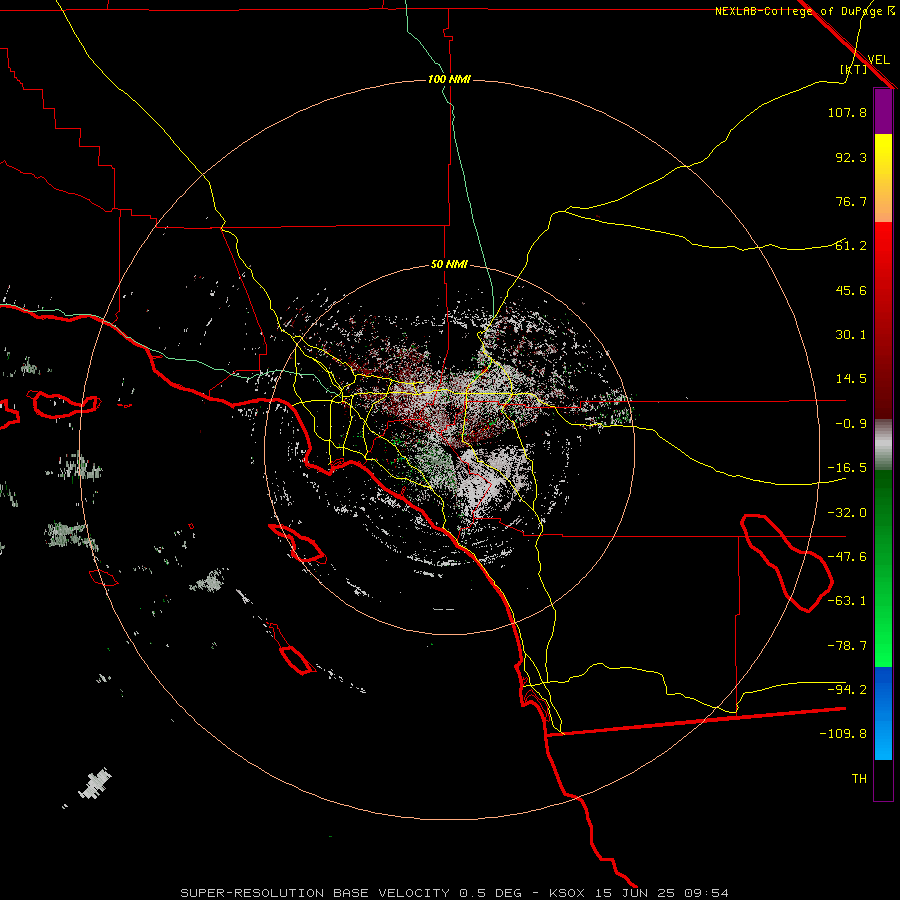Click the Salton Sea outline on the map
Viewport: 900px width, 900px height.
click(x=786, y=562)
